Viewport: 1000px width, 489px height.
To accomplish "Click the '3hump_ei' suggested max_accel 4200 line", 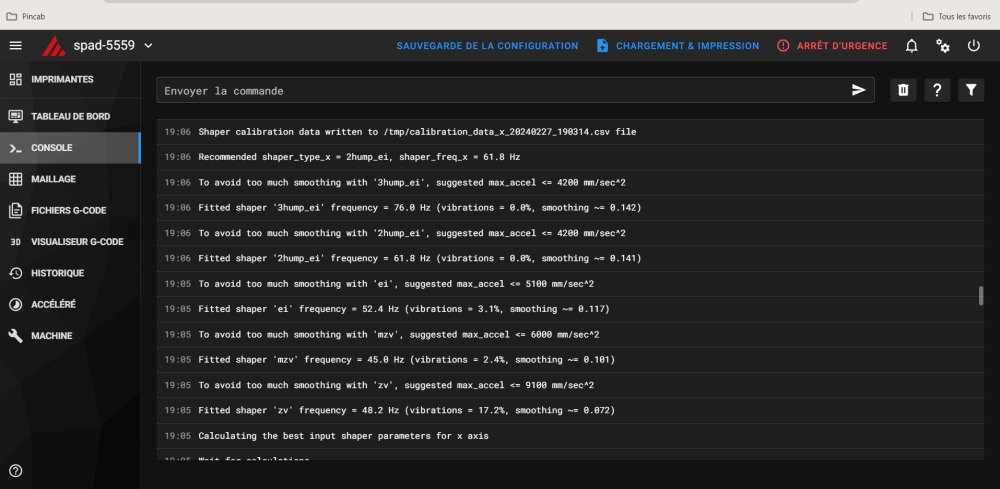I will pyautogui.click(x=570, y=182).
